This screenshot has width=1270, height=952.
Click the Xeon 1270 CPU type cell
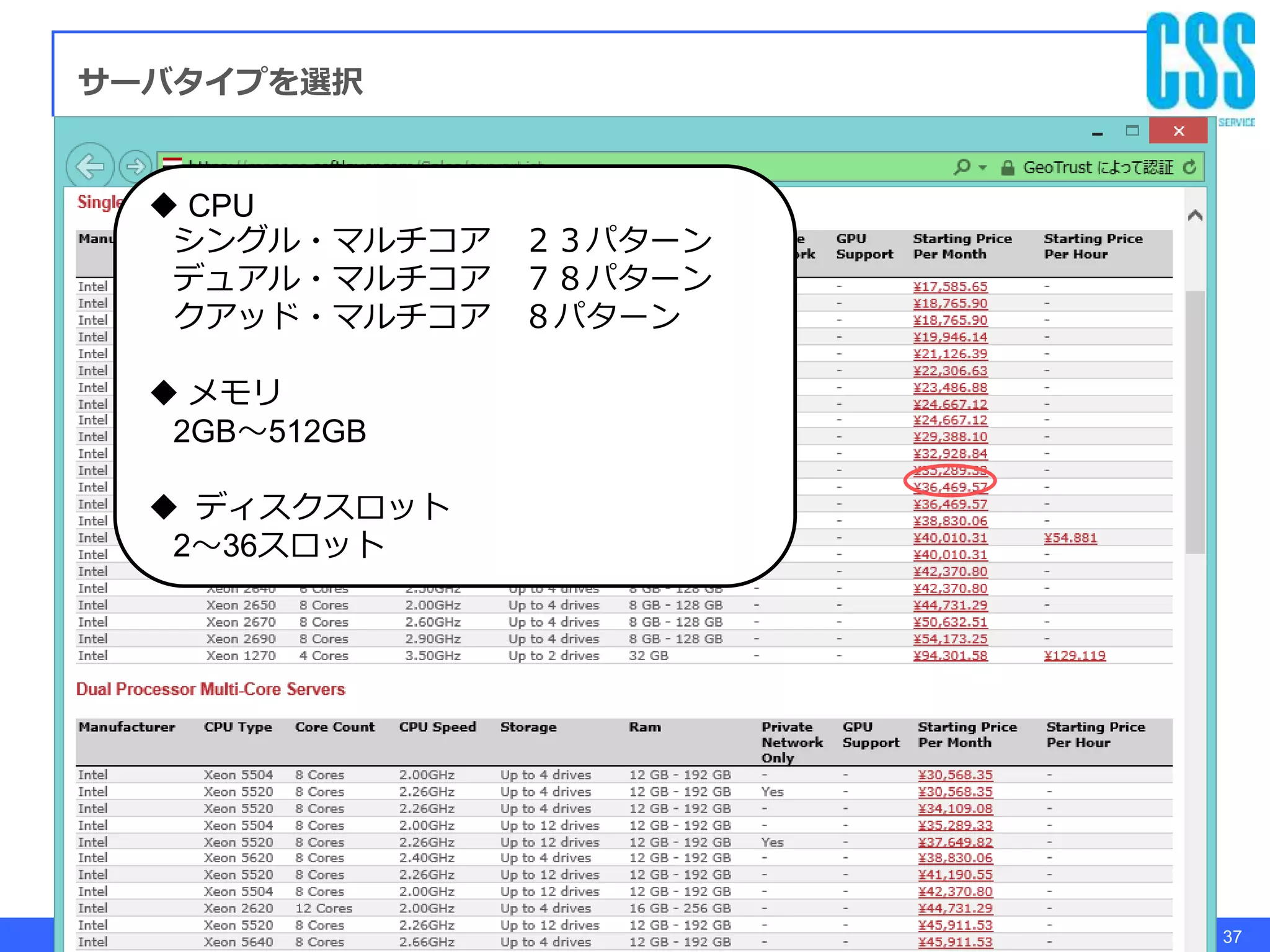[x=241, y=655]
